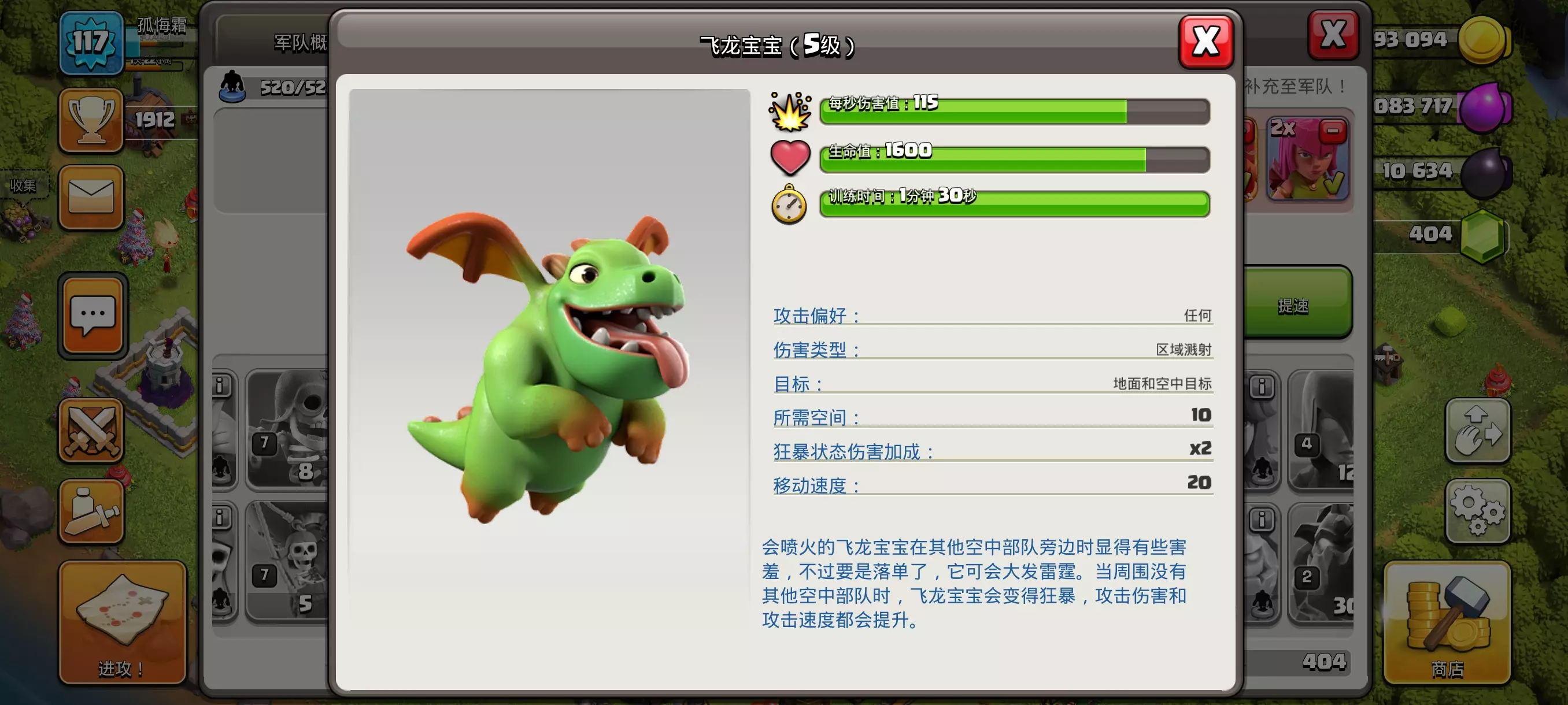The height and width of the screenshot is (705, 1568).
Task: Tap the player name 孤悔霜
Action: (x=162, y=25)
